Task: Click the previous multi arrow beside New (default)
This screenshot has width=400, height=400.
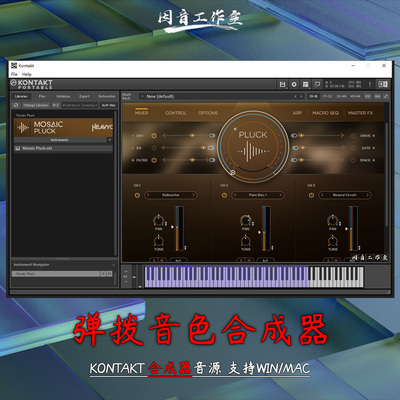Action: tap(295, 96)
